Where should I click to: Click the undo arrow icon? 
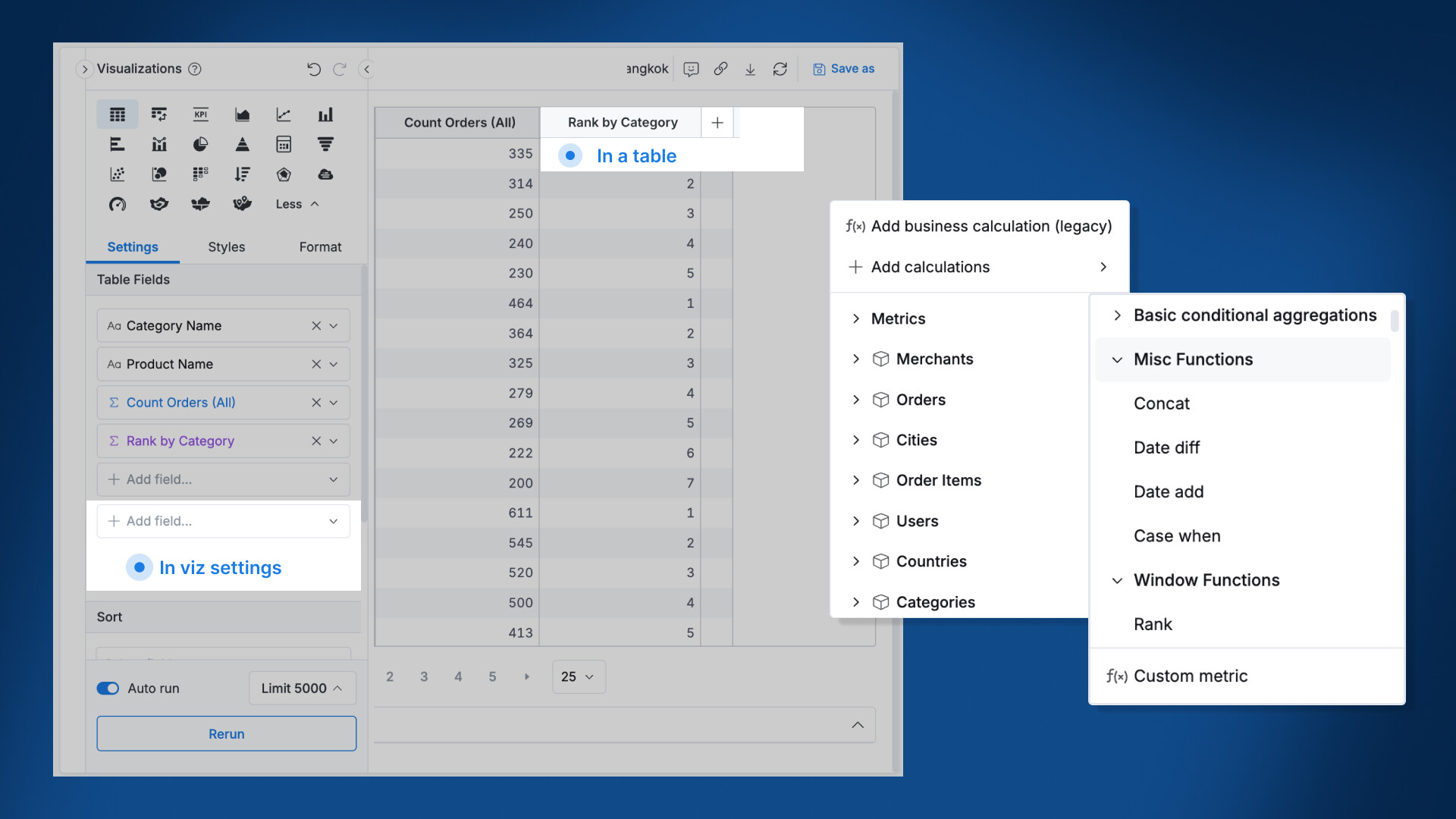pyautogui.click(x=313, y=69)
